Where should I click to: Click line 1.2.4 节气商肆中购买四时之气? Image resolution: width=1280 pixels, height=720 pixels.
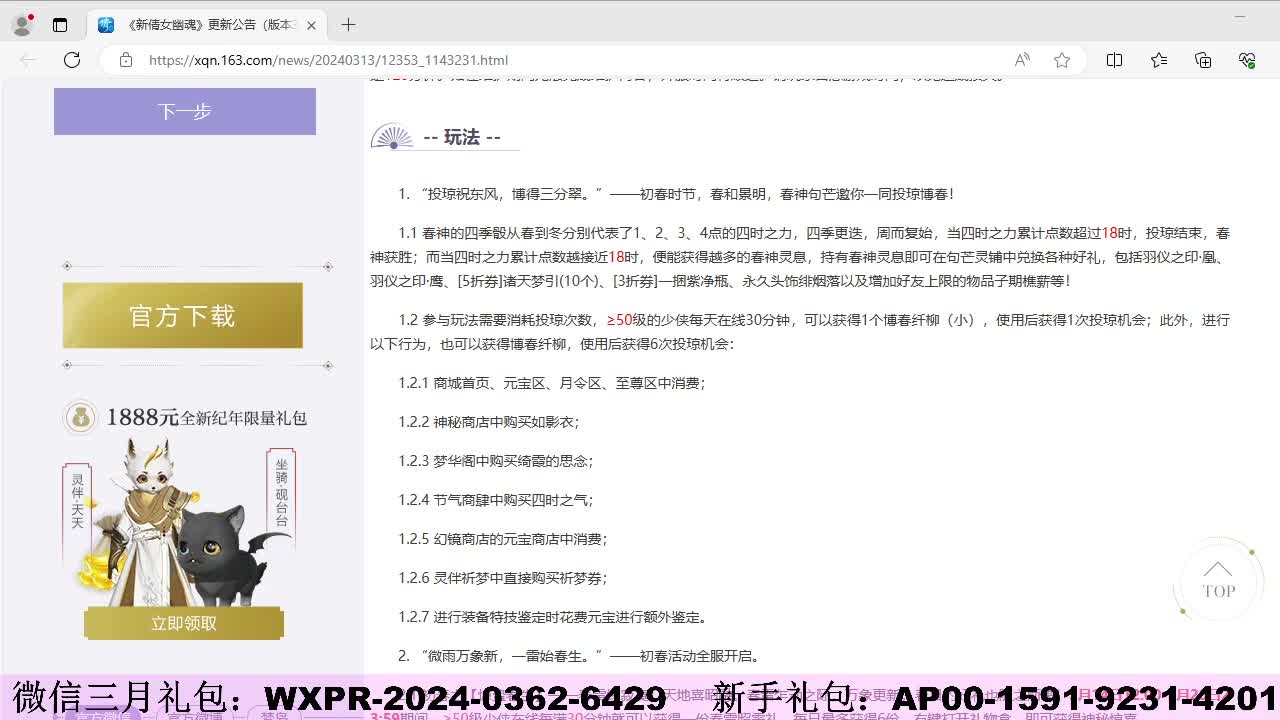[496, 500]
